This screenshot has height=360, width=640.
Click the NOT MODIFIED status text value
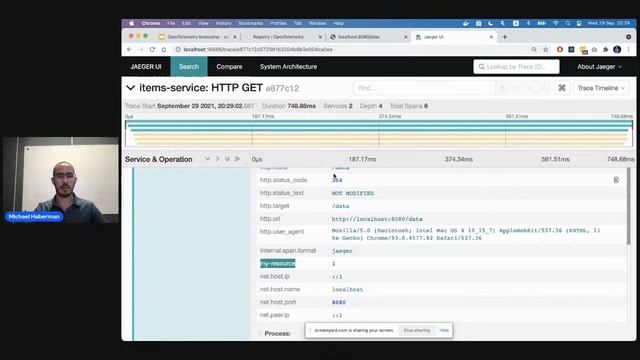click(x=353, y=193)
